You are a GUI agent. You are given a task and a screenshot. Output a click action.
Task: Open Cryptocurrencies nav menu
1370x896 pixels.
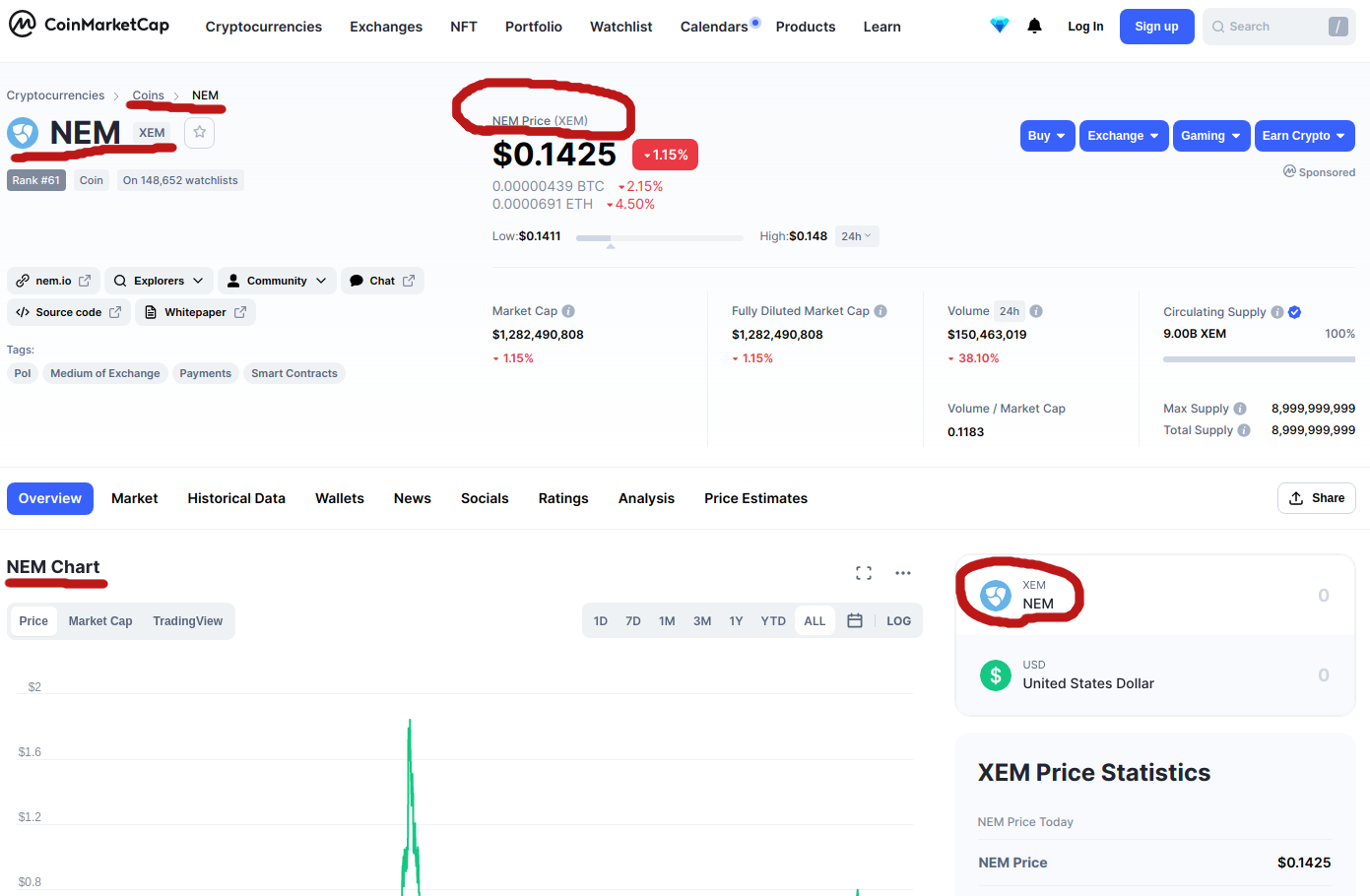coord(264,27)
